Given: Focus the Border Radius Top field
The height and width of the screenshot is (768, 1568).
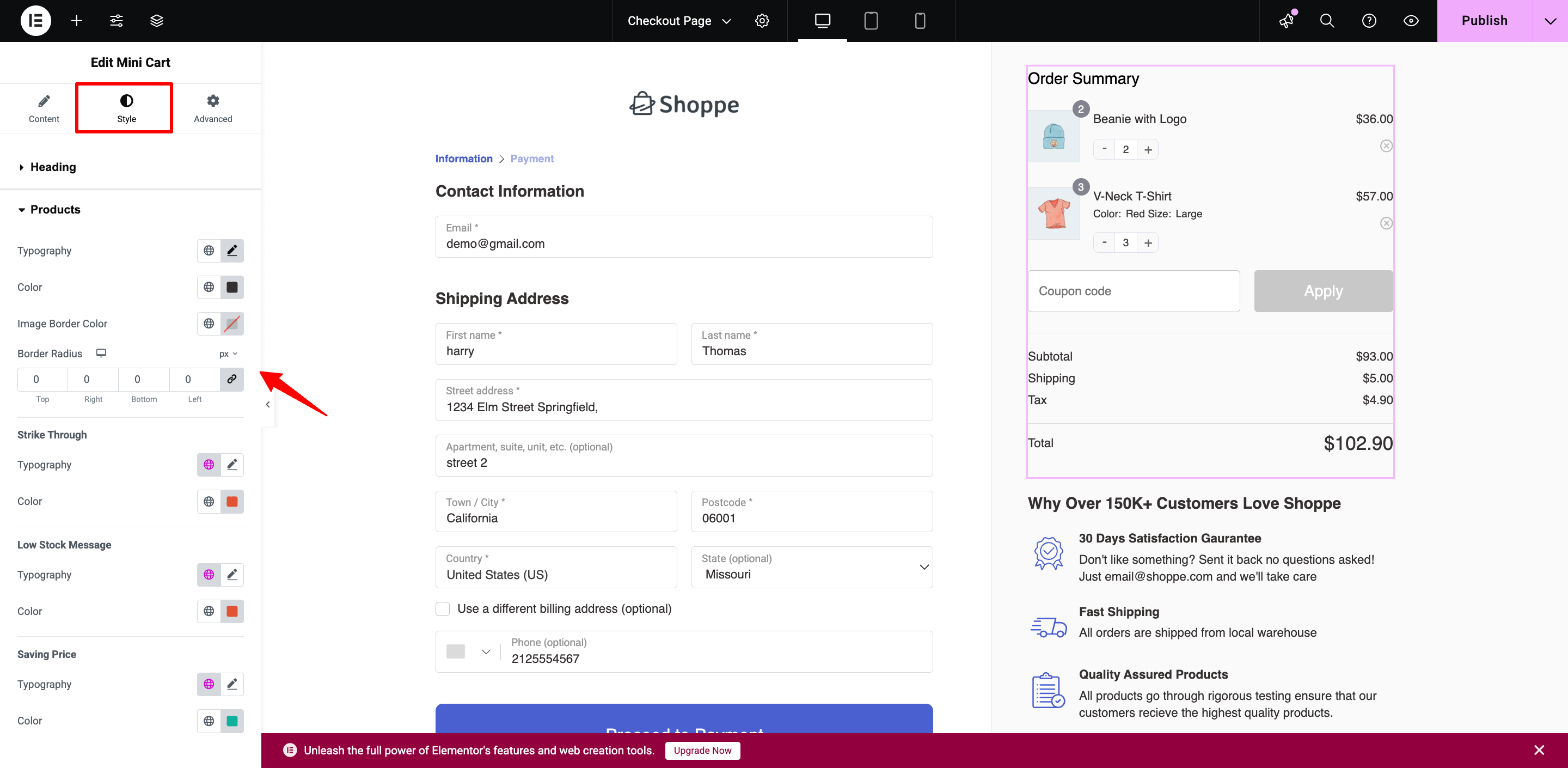Looking at the screenshot, I should click(42, 379).
